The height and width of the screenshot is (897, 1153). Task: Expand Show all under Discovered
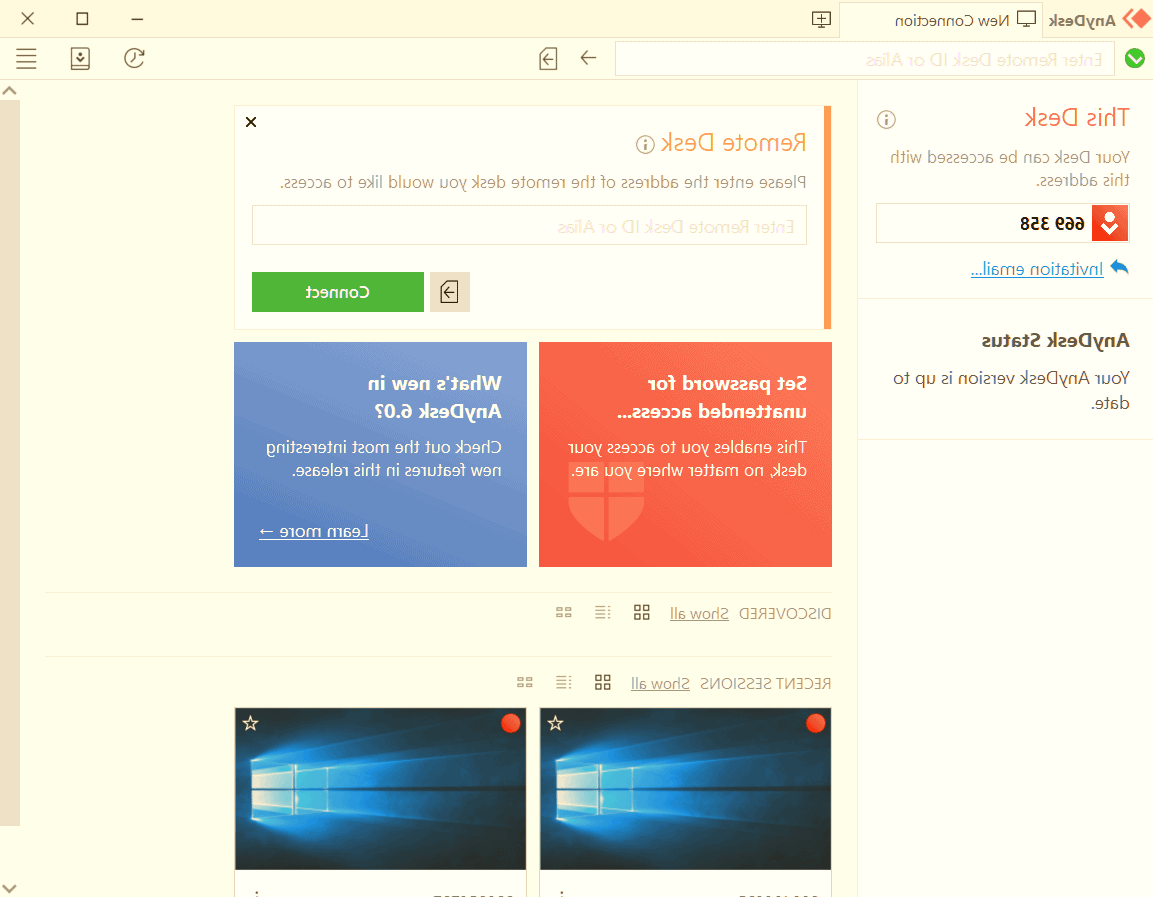[x=699, y=612]
